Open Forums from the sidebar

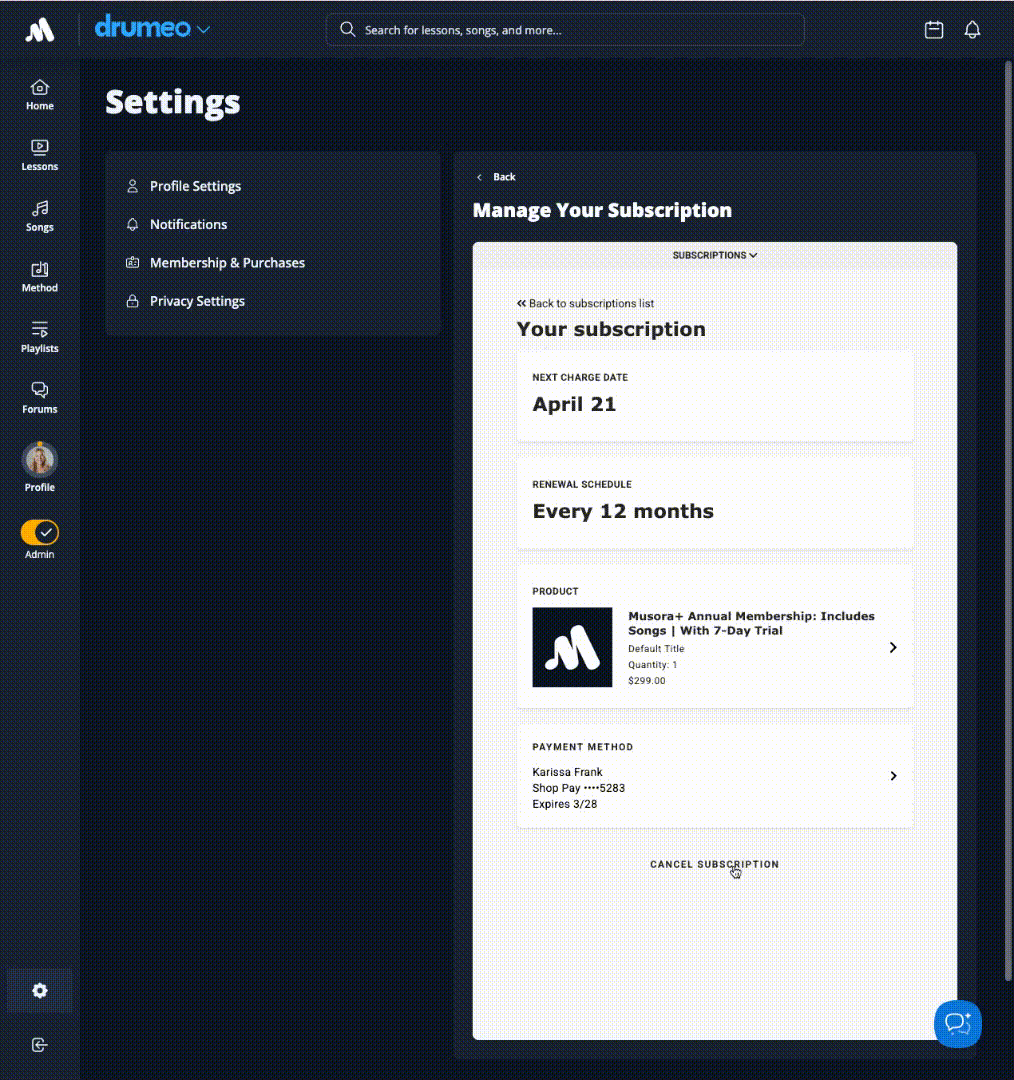click(40, 398)
